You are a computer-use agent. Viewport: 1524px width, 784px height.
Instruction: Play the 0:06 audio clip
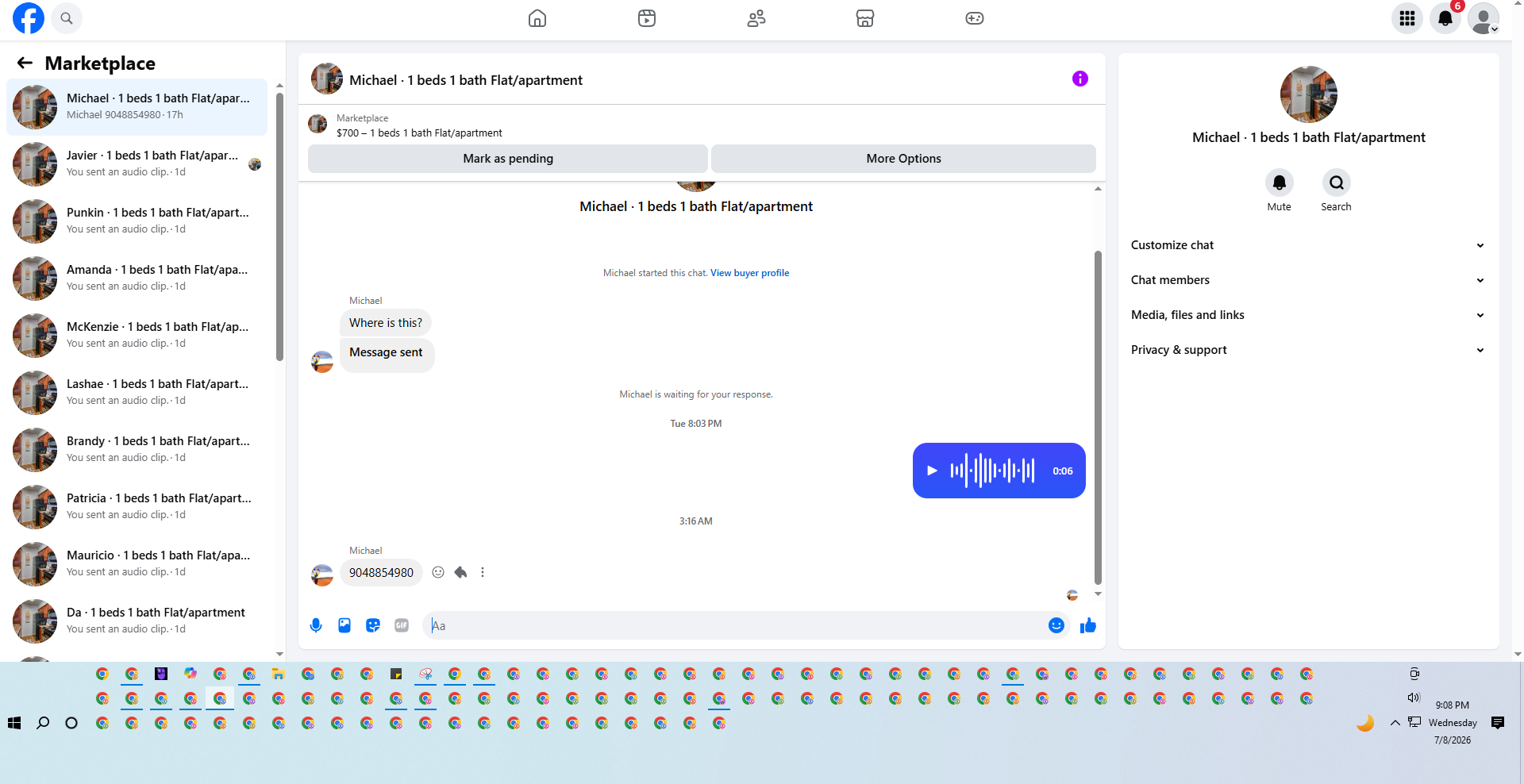pyautogui.click(x=932, y=471)
